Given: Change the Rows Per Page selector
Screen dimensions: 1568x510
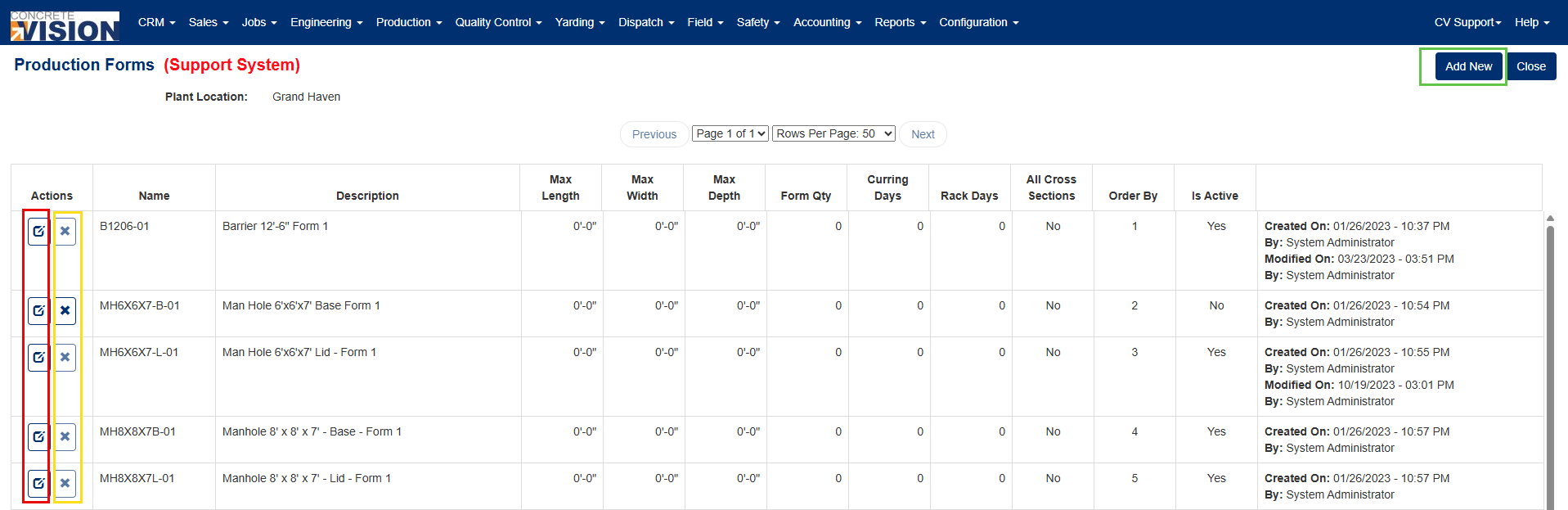Looking at the screenshot, I should (x=833, y=133).
